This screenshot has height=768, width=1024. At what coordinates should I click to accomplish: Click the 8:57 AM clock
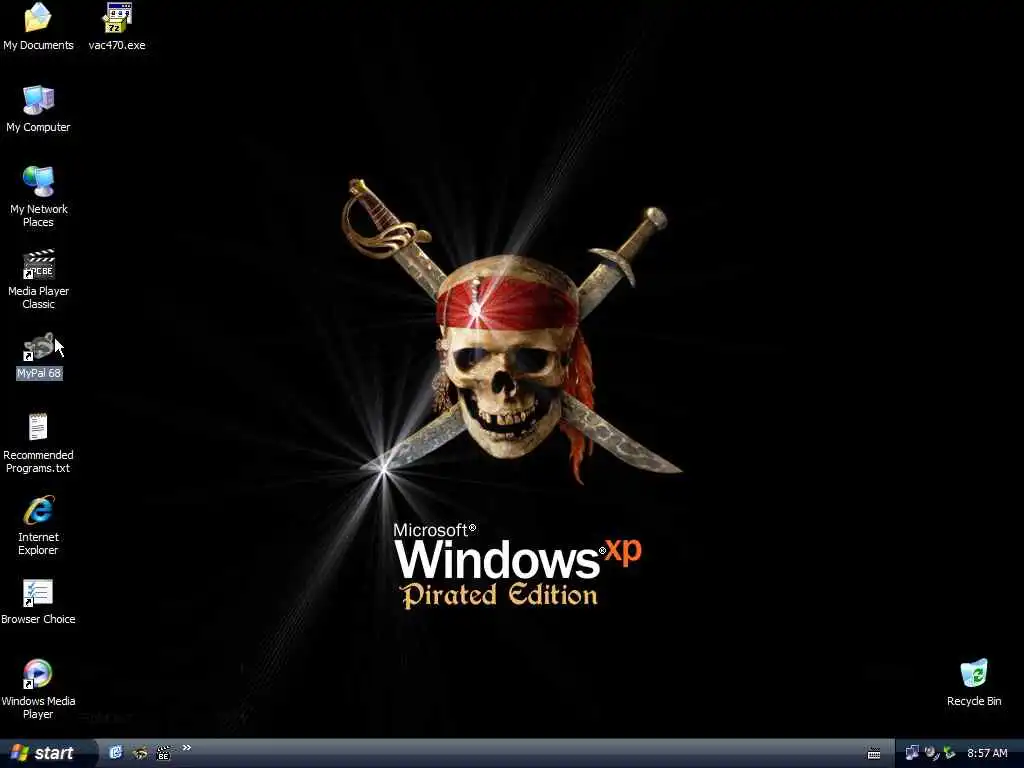(x=987, y=753)
